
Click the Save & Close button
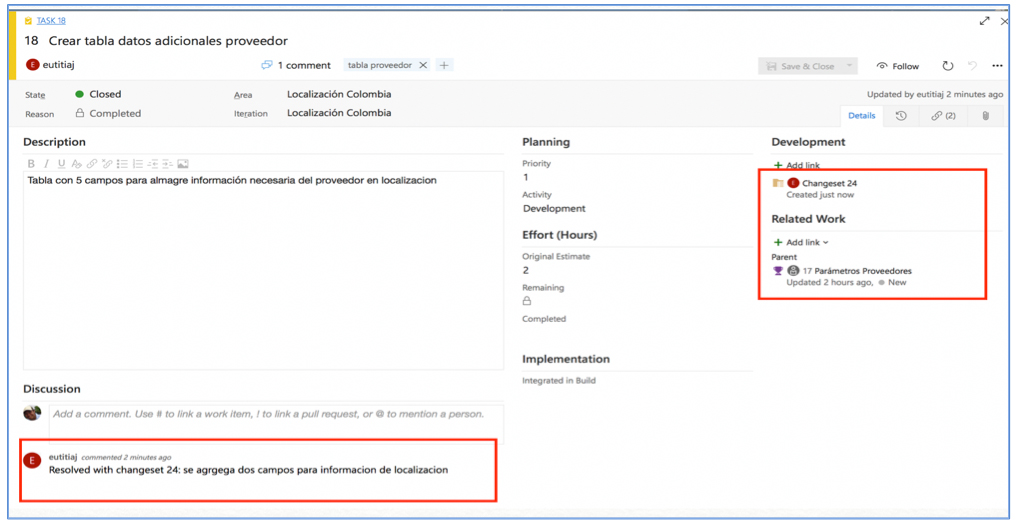click(800, 66)
